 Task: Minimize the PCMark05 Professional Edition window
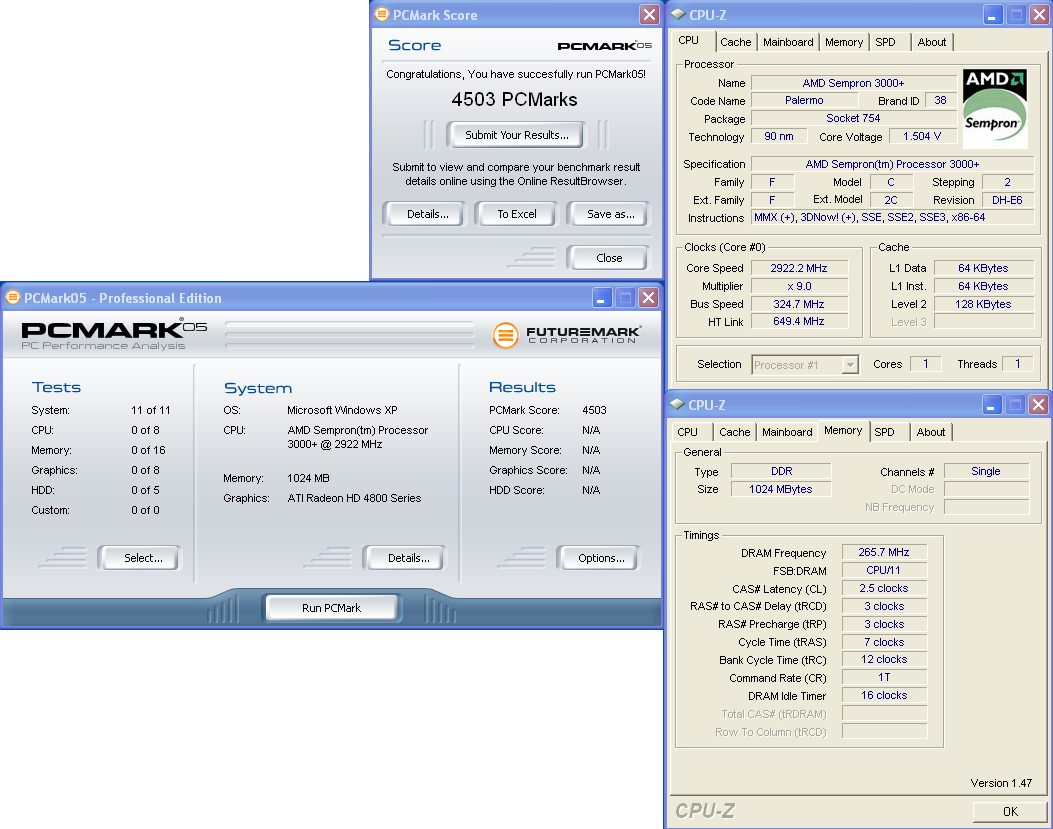coord(602,298)
